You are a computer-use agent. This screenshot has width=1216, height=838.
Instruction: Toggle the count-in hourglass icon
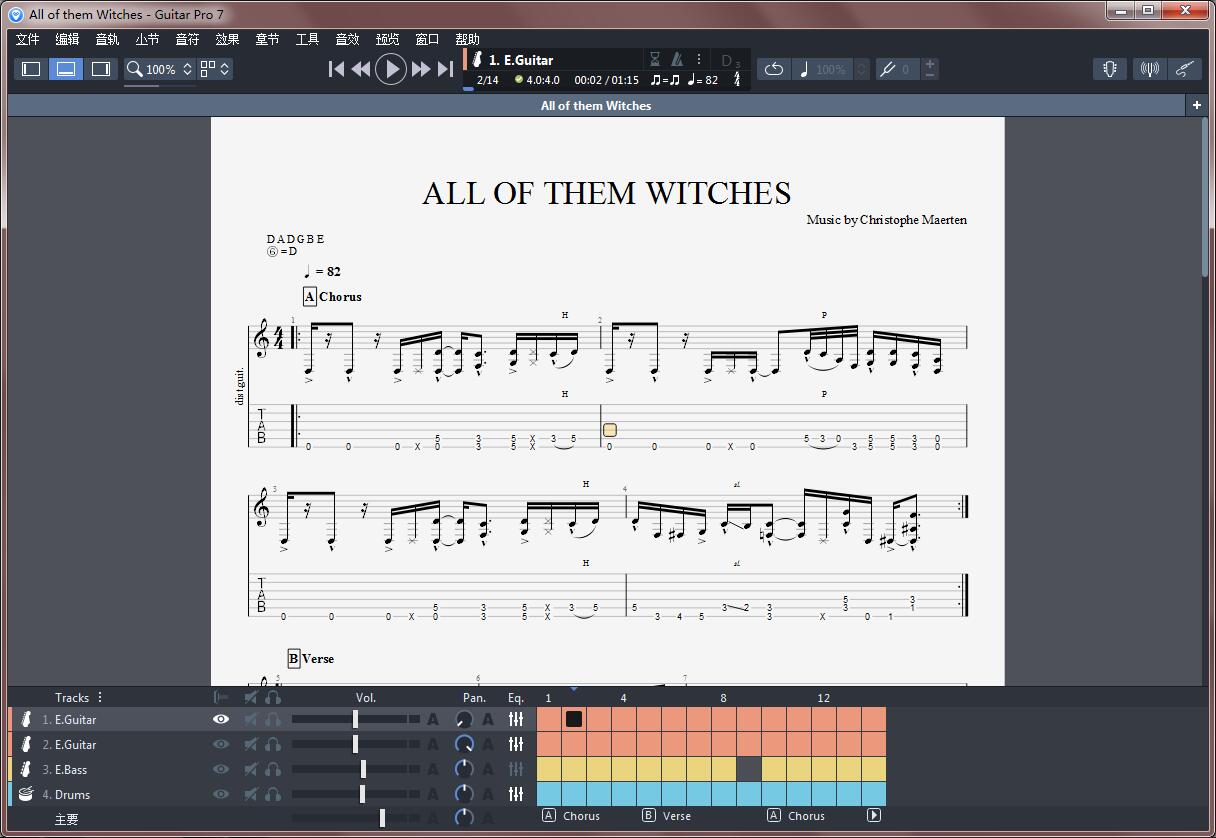pyautogui.click(x=656, y=60)
